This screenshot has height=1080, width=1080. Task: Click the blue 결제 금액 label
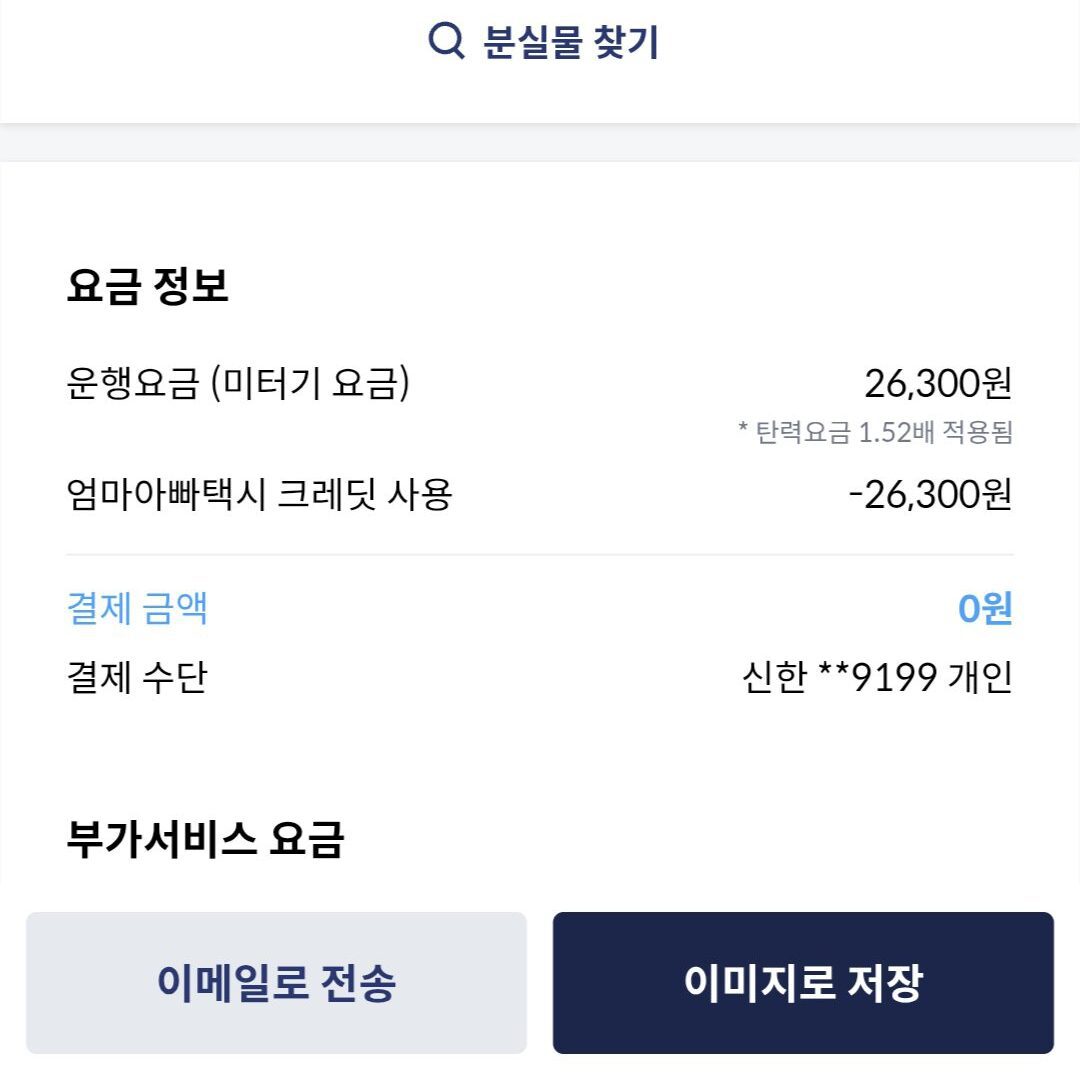pos(137,608)
